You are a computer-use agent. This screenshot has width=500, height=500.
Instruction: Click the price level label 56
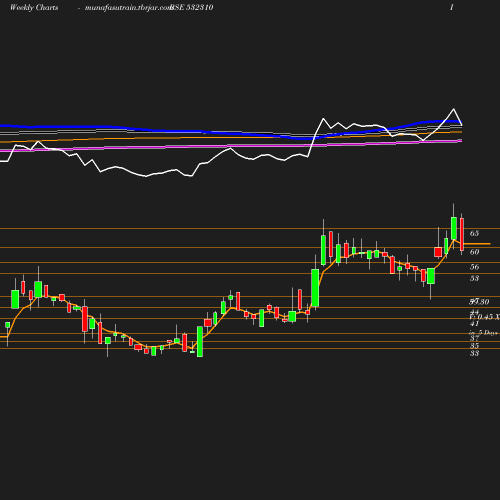point(474,267)
